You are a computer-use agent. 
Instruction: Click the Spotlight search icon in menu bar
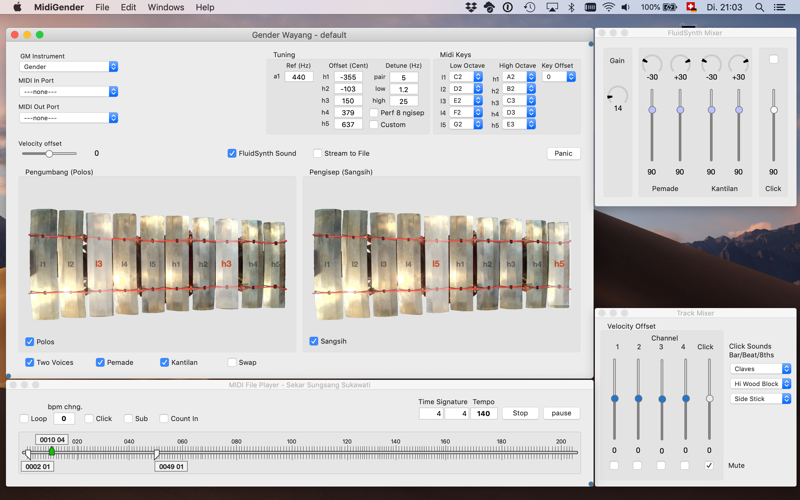point(759,7)
